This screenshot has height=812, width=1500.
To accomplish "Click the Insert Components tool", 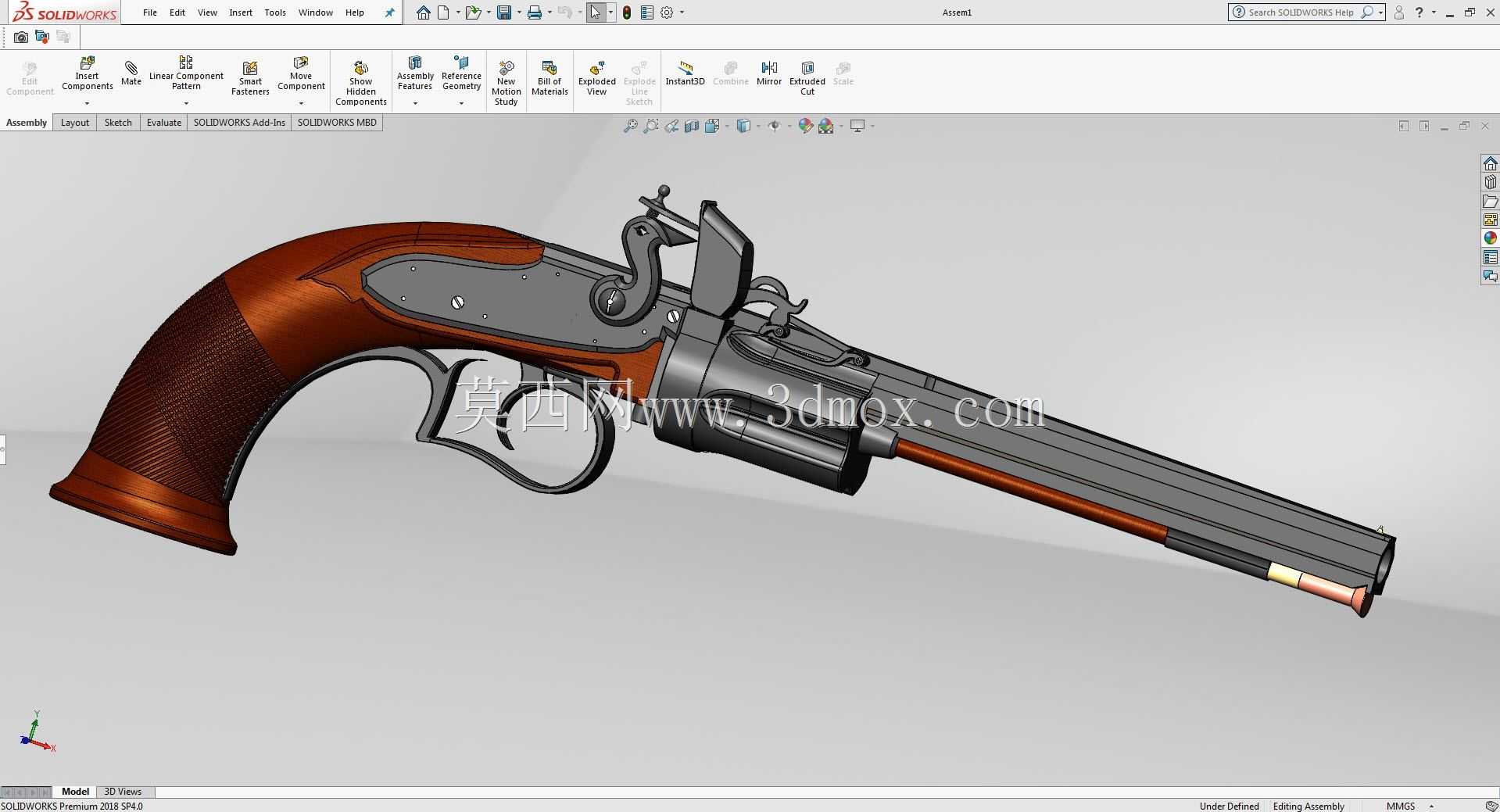I will point(87,74).
